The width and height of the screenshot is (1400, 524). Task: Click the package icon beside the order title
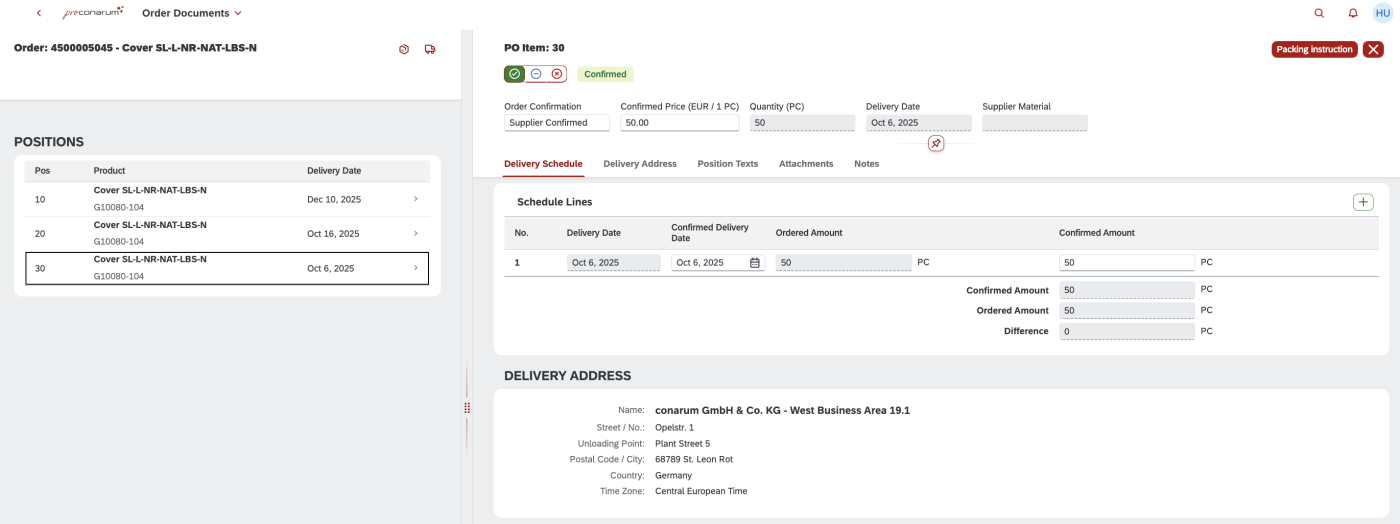coord(404,49)
